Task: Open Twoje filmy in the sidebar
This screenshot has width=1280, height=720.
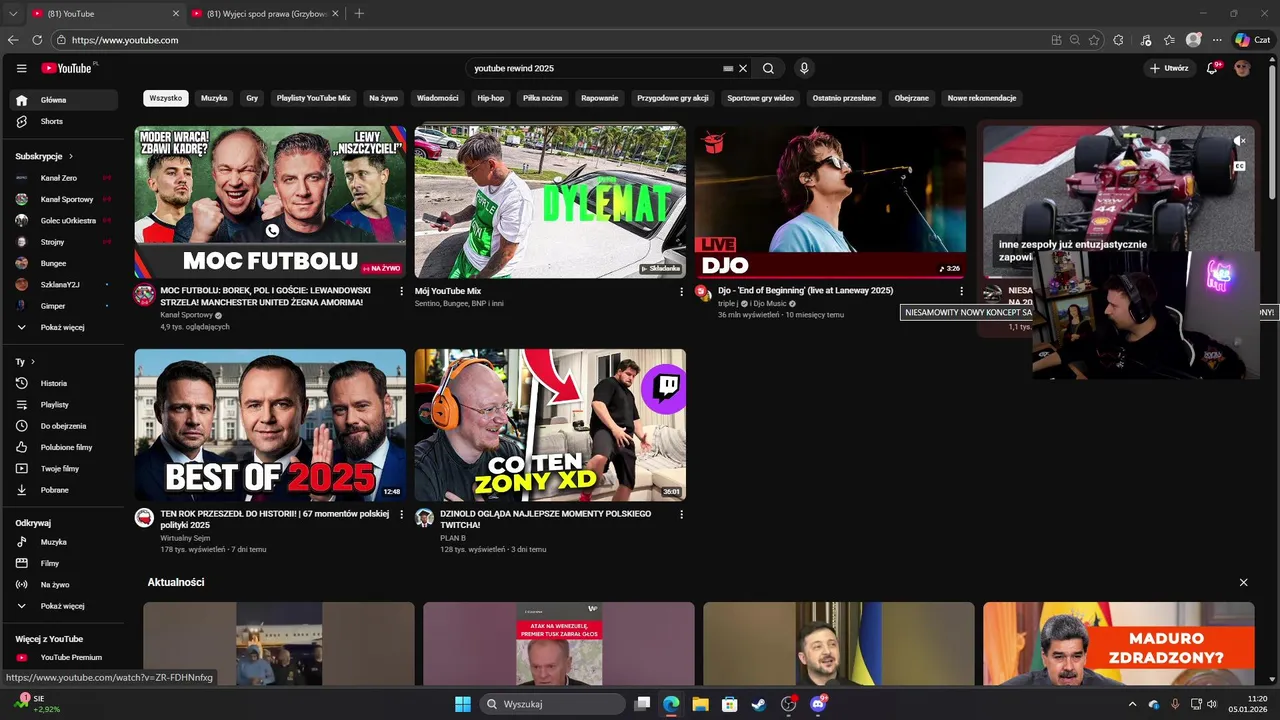Action: tap(64, 468)
